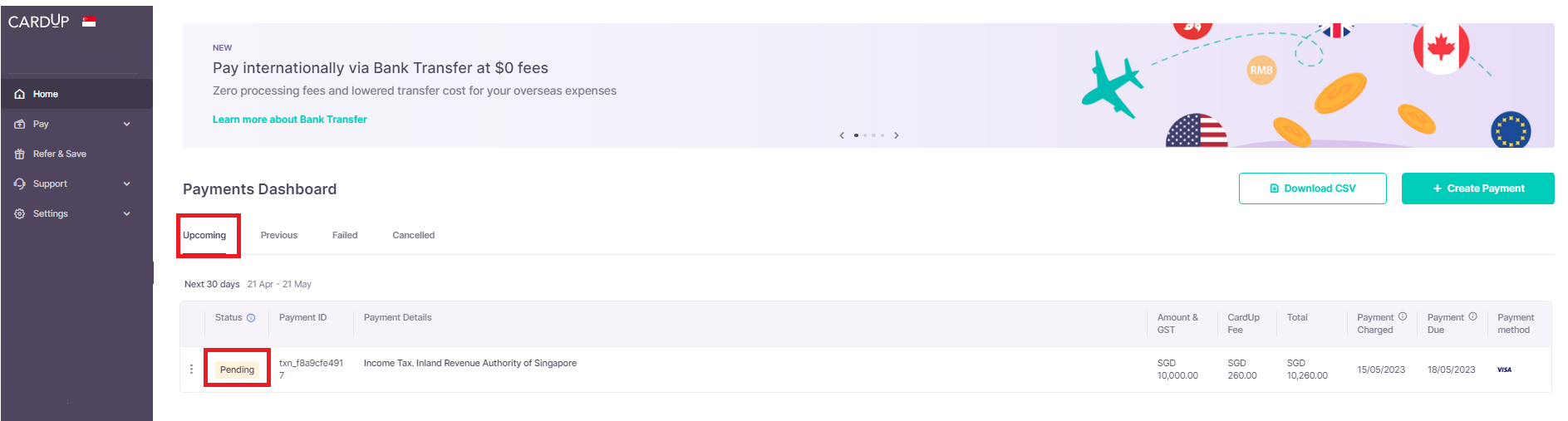Open the three-dot menu on payment row

(192, 370)
